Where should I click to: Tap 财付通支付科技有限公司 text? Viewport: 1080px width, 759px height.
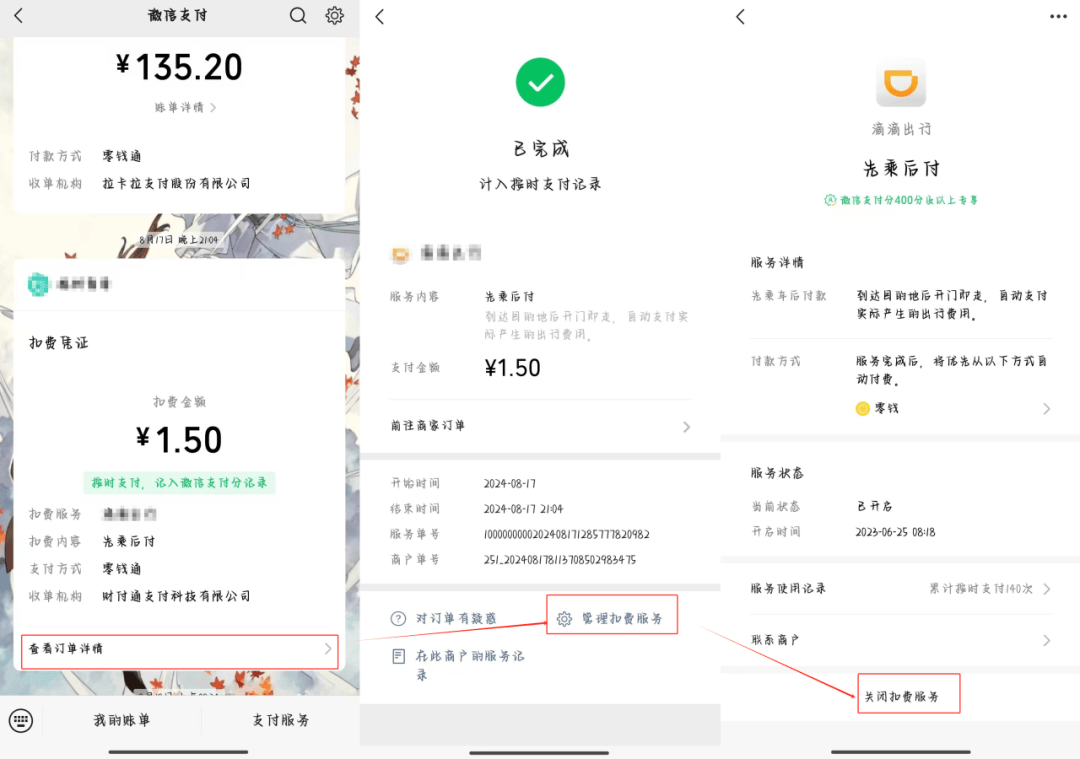(x=176, y=596)
